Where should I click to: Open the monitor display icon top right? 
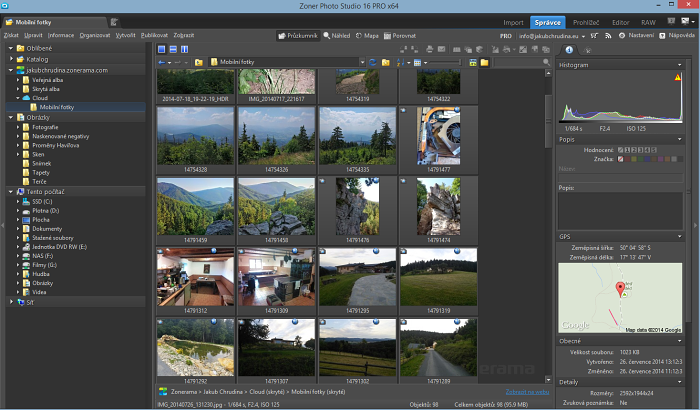[x=685, y=21]
